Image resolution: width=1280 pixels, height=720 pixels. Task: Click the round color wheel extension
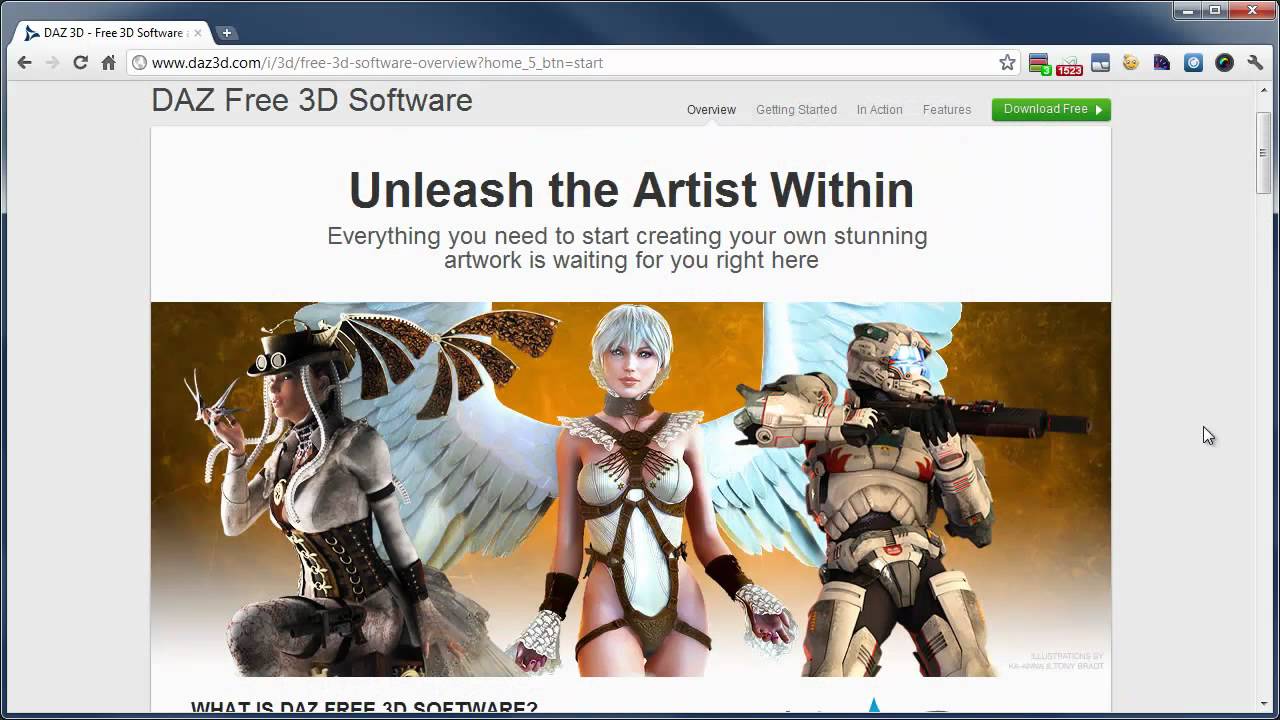(x=1224, y=62)
